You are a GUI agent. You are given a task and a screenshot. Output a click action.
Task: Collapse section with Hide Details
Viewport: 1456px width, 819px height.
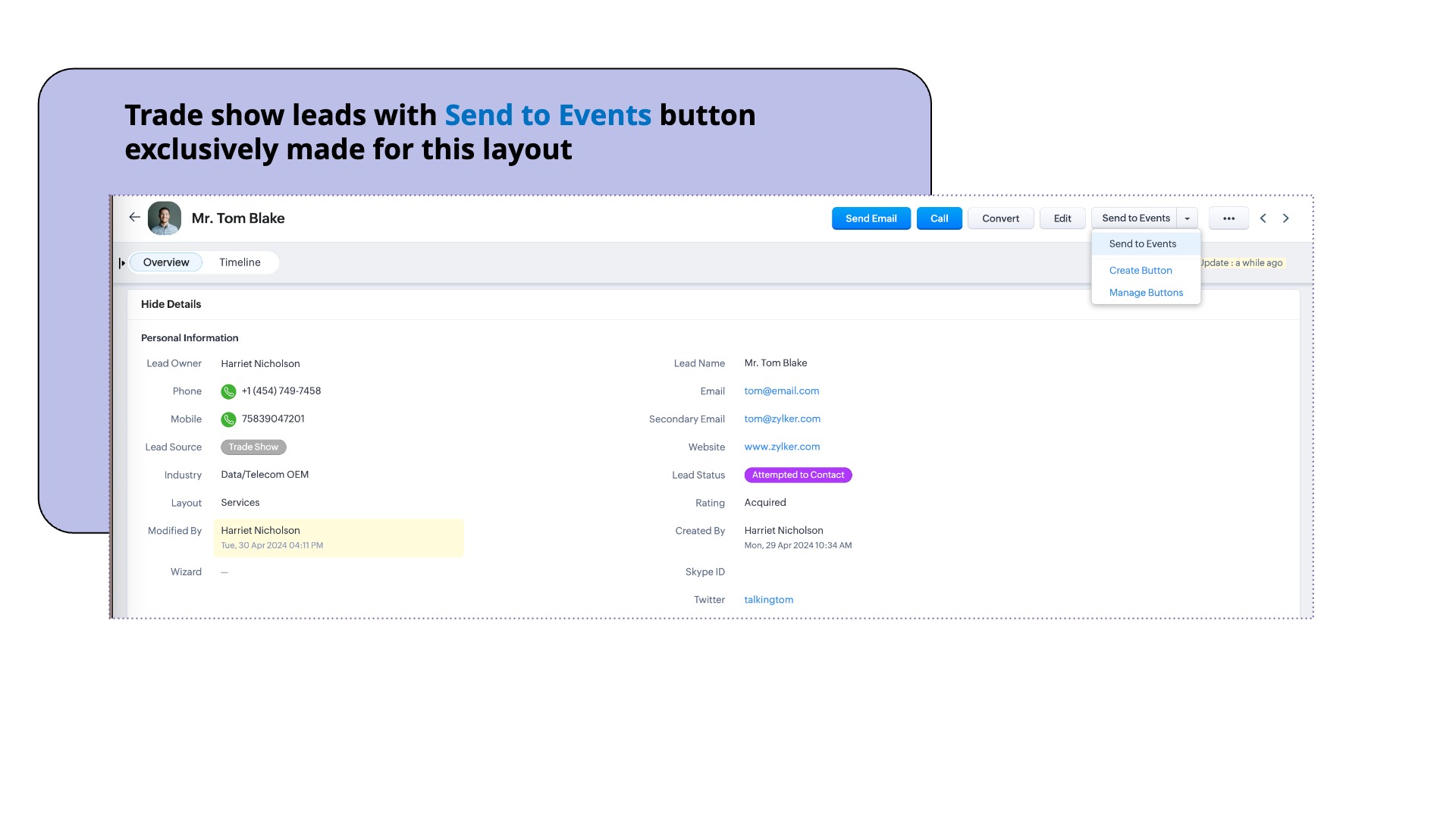[x=171, y=304]
